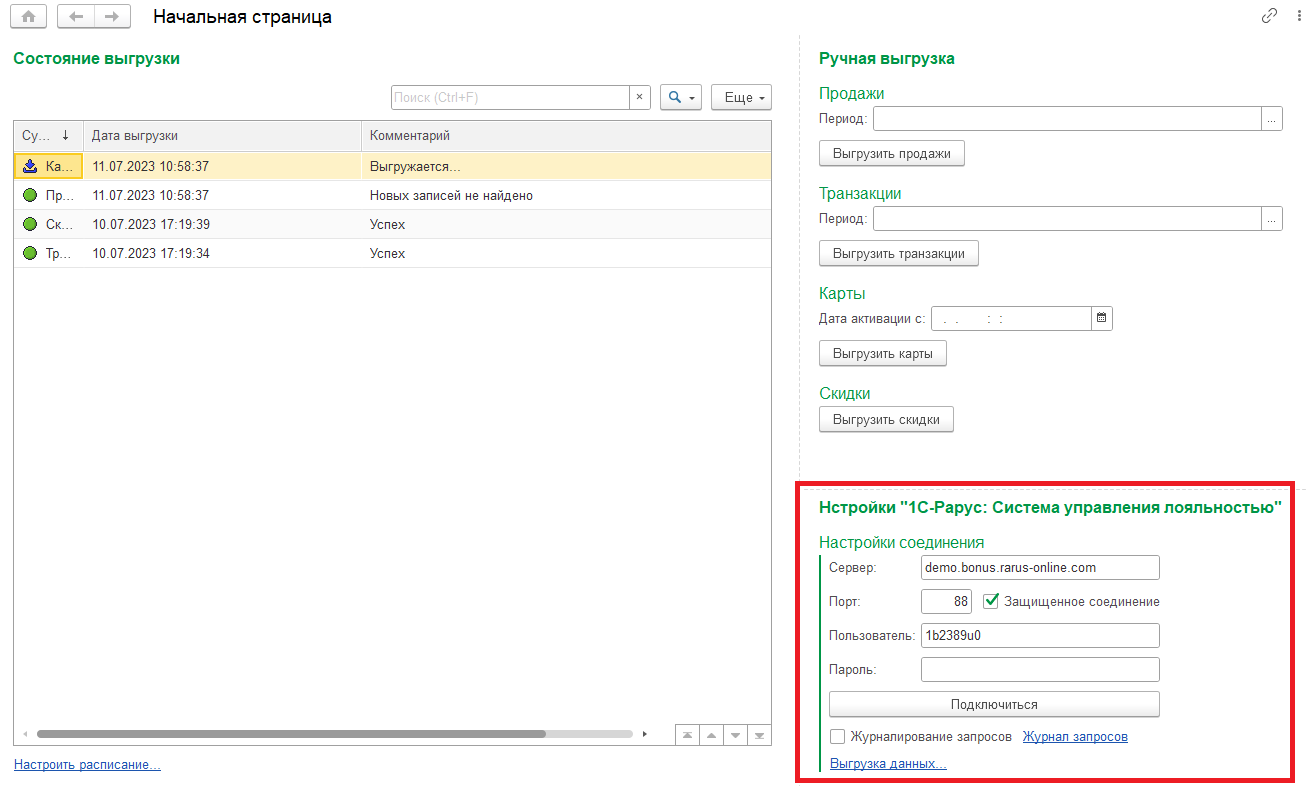Click green status circle in the Ск... row

point(30,224)
